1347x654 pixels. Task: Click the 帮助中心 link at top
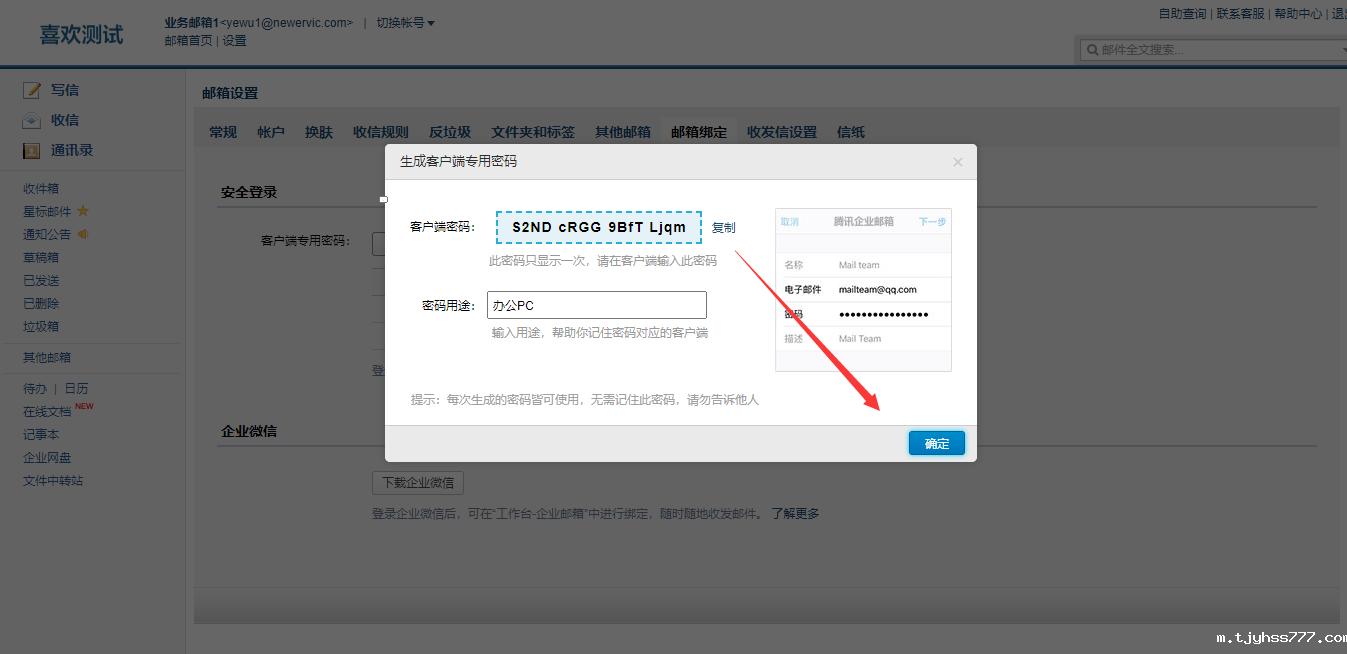click(1297, 14)
